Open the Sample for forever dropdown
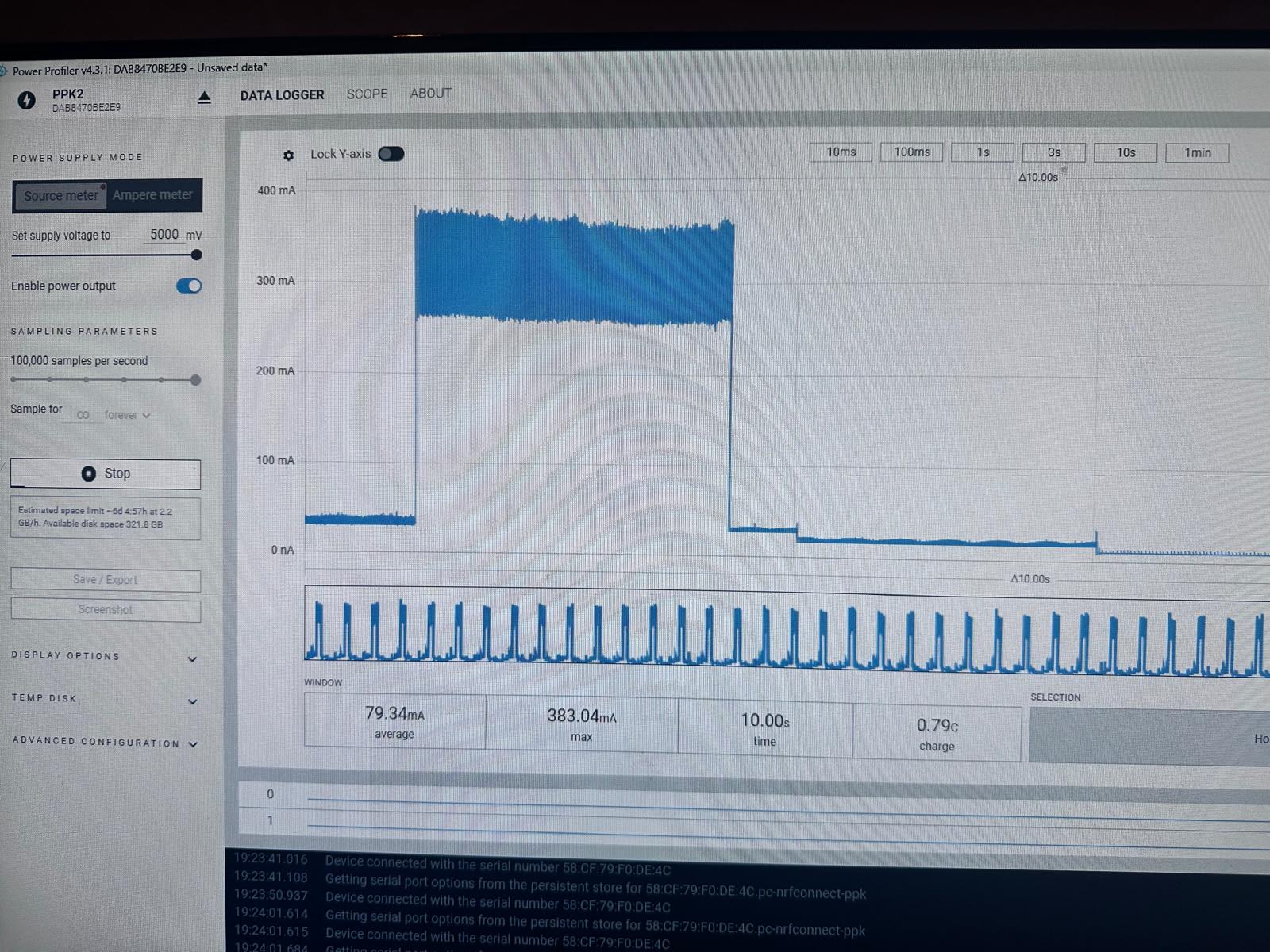Viewport: 1270px width, 952px height. [126, 415]
